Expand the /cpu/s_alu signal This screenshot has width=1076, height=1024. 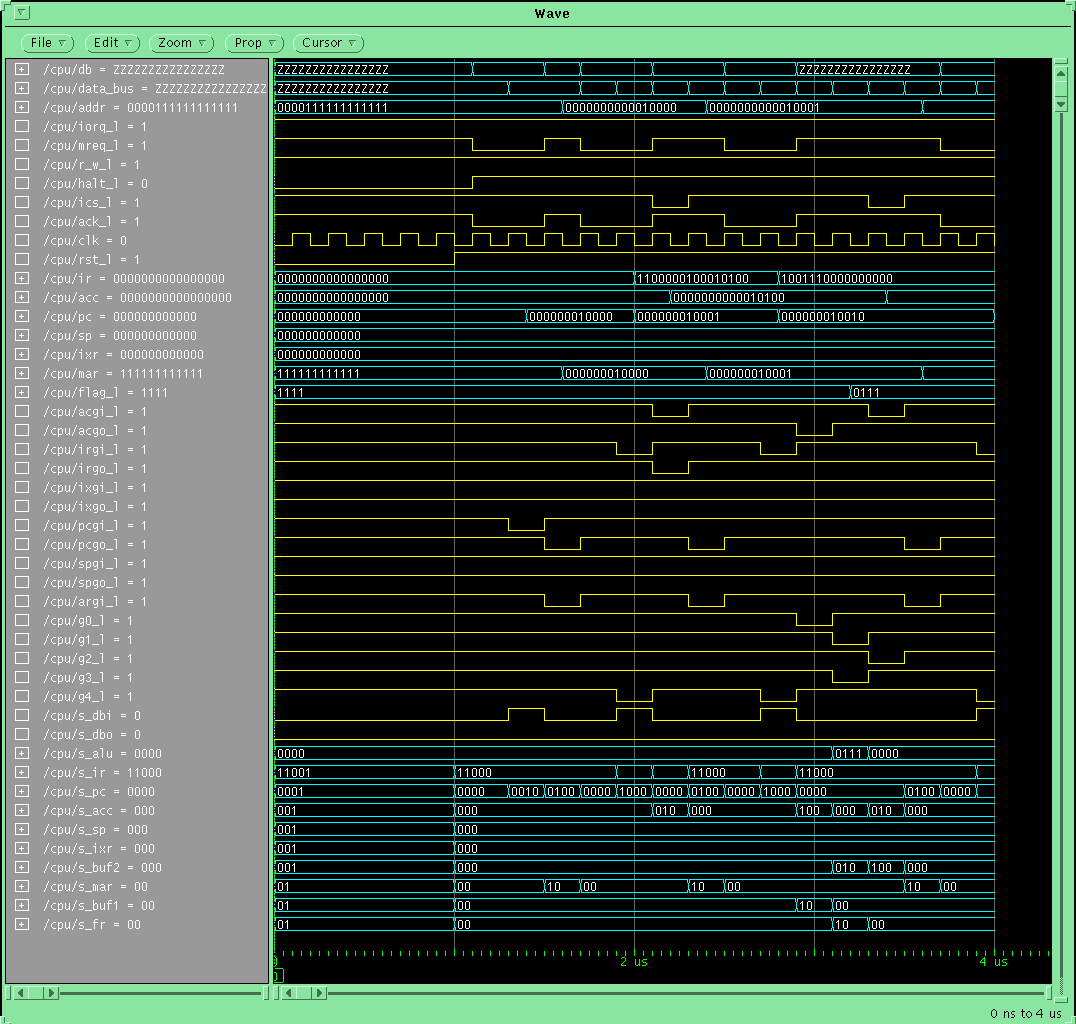[22, 754]
